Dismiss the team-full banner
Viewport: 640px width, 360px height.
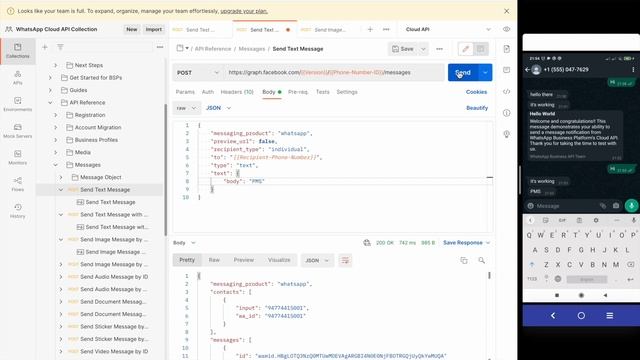click(507, 11)
